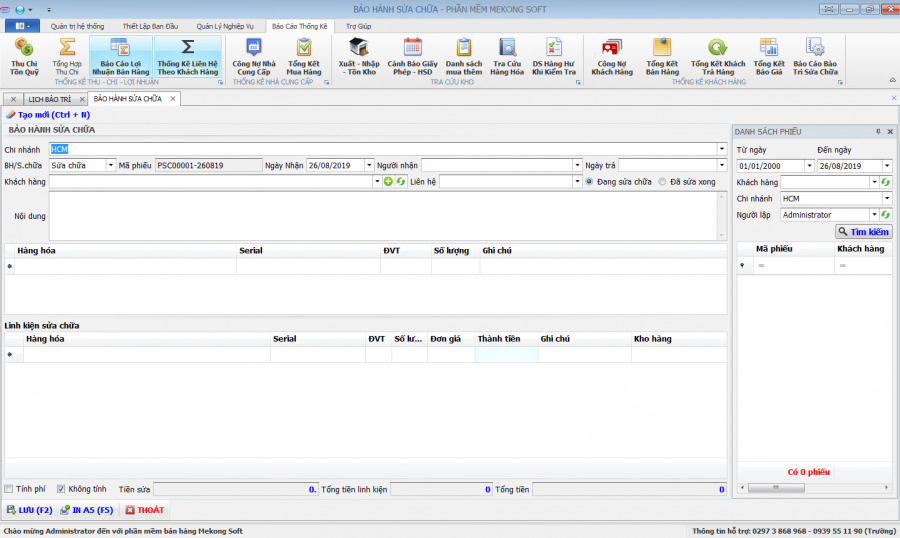
Task: Check the Tính phí checkbox
Action: click(x=9, y=489)
